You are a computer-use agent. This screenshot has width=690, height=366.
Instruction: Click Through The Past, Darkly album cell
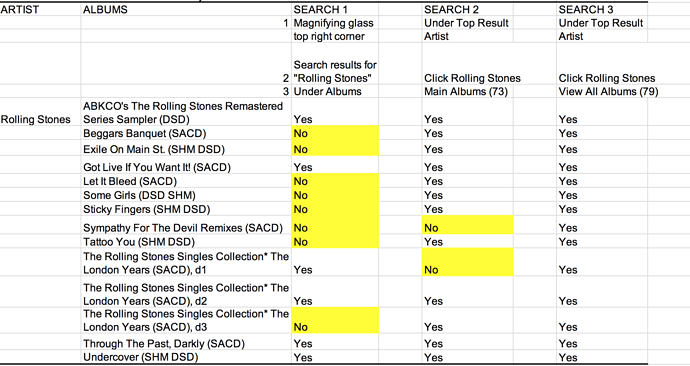(x=186, y=343)
